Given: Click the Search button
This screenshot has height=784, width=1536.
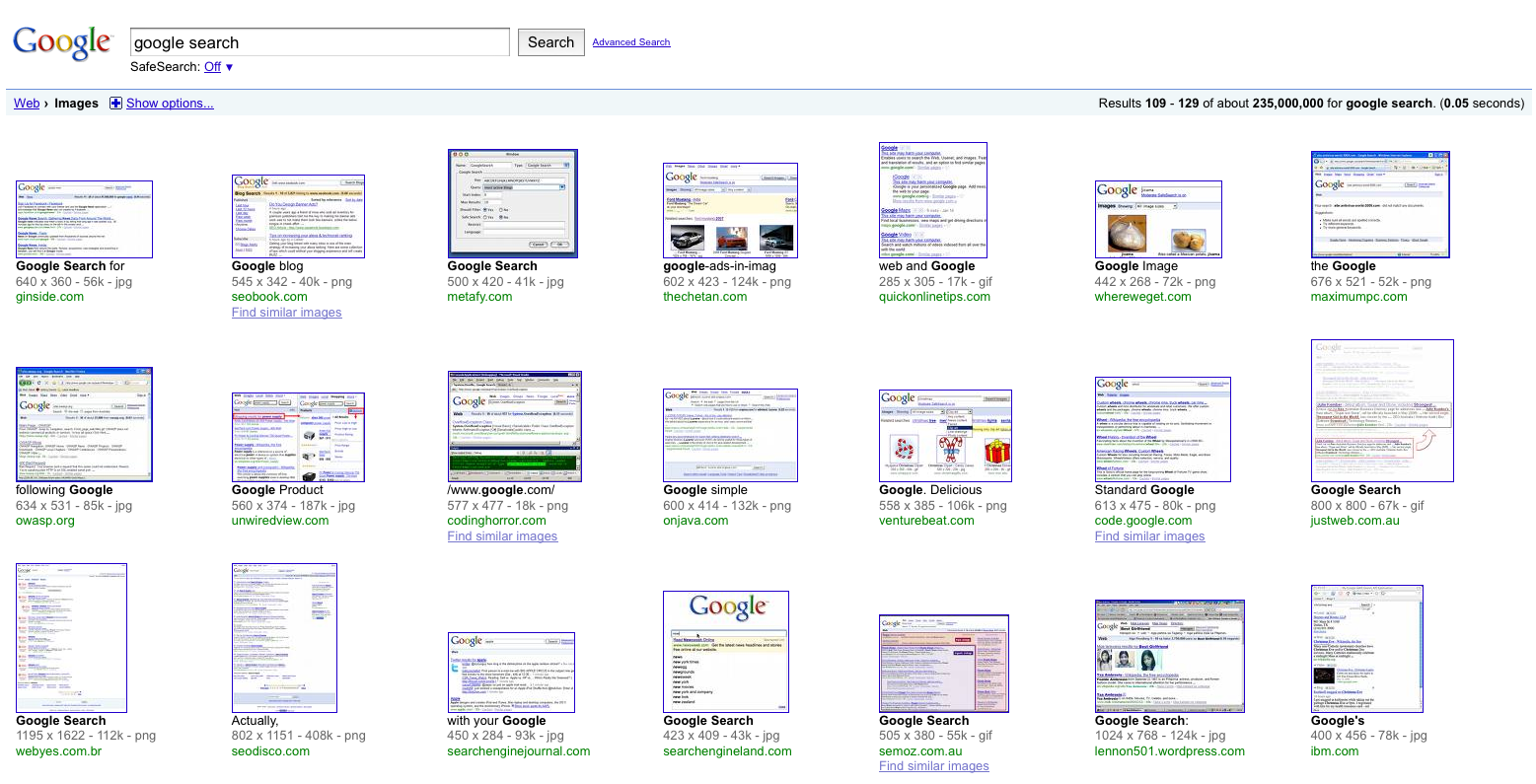Looking at the screenshot, I should 550,42.
